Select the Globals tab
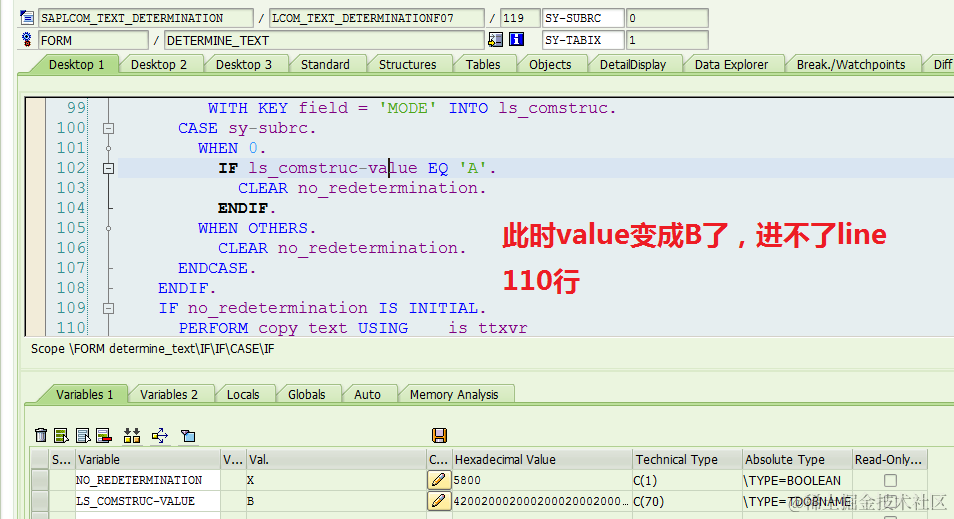Screen dimensions: 954x519 306,394
